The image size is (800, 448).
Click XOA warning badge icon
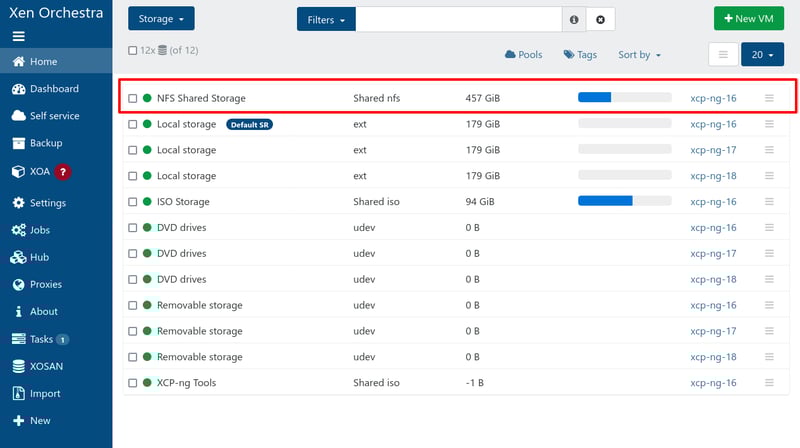click(x=63, y=172)
